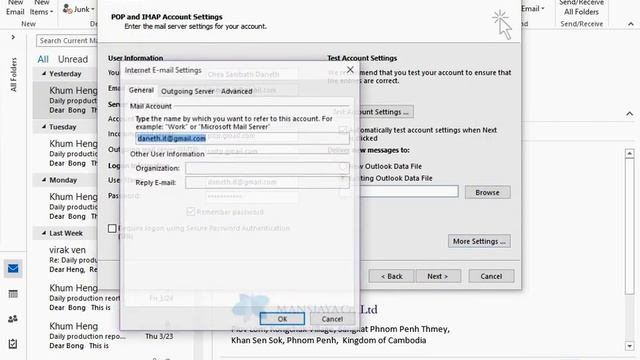Viewport: 640px width, 360px height.
Task: Toggle the Remember password checkbox
Action: point(191,211)
